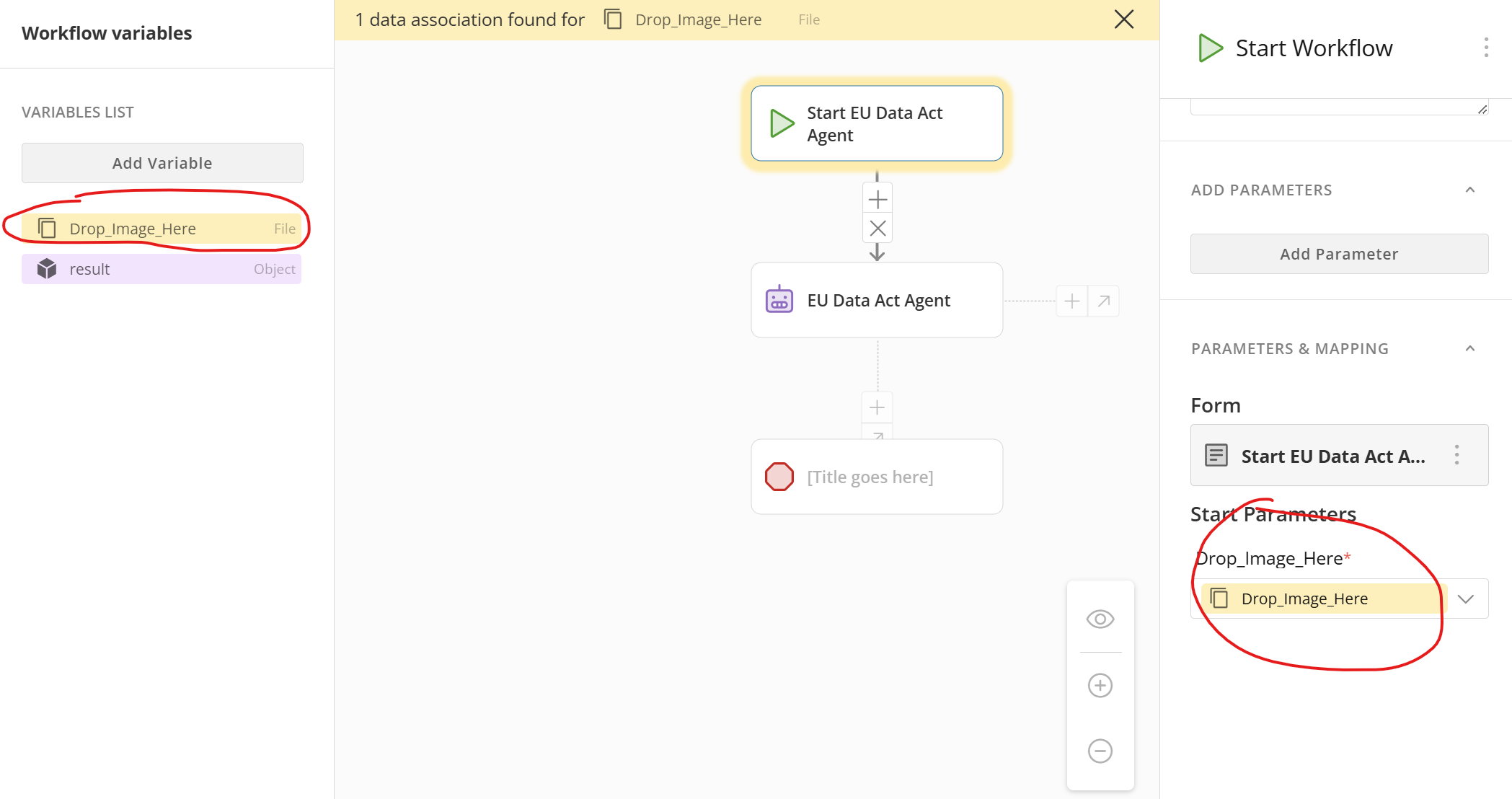The height and width of the screenshot is (799, 1512).
Task: Open the form's three-dot options menu
Action: (x=1456, y=455)
